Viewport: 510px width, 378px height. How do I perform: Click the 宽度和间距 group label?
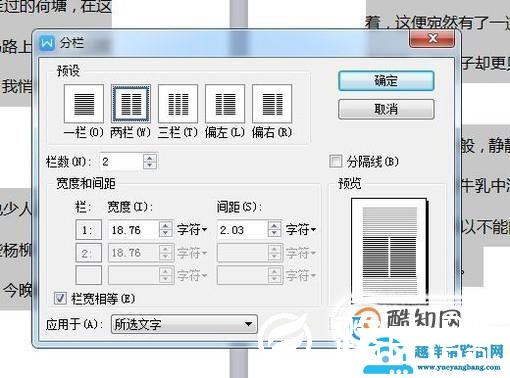[86, 183]
